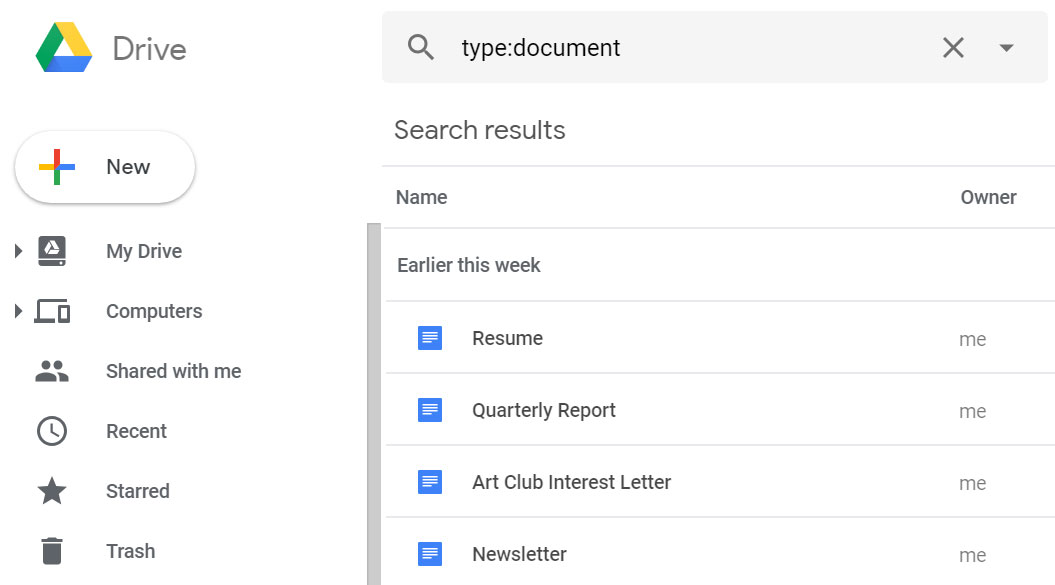
Task: Open the Starred star icon
Action: [52, 491]
